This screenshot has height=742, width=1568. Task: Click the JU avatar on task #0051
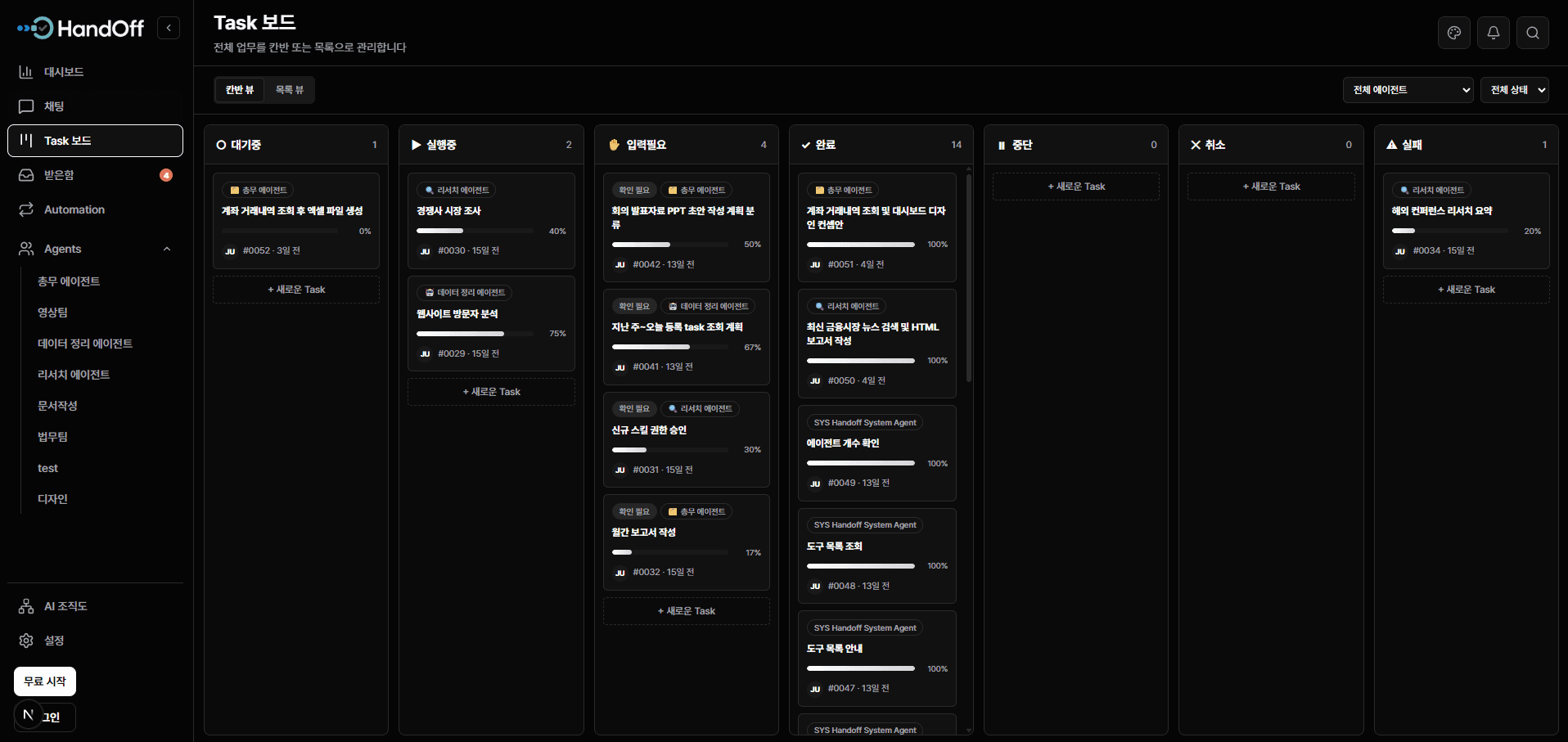click(815, 265)
